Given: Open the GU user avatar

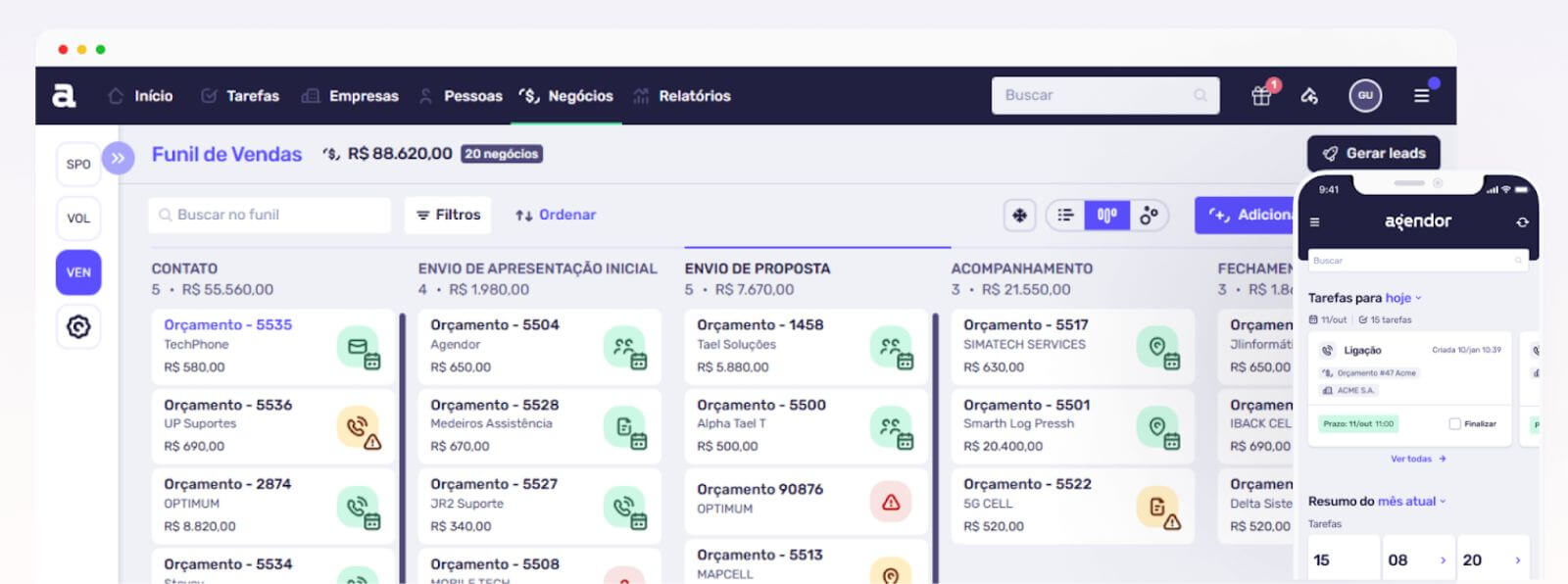Looking at the screenshot, I should [1365, 95].
